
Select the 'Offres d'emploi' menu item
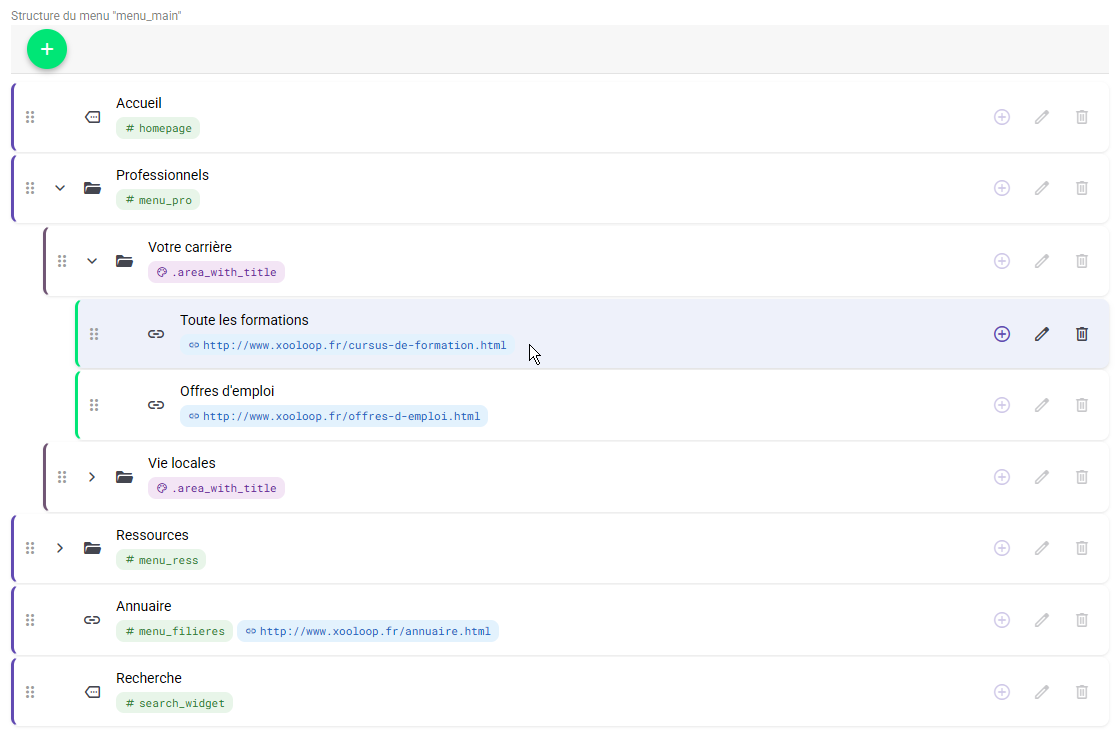click(x=227, y=391)
